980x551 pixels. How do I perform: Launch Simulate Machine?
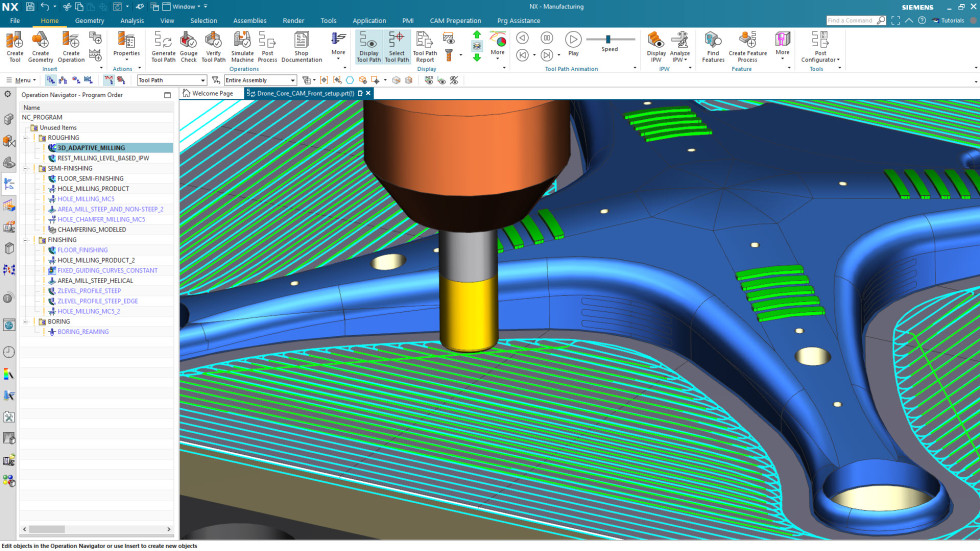[242, 41]
